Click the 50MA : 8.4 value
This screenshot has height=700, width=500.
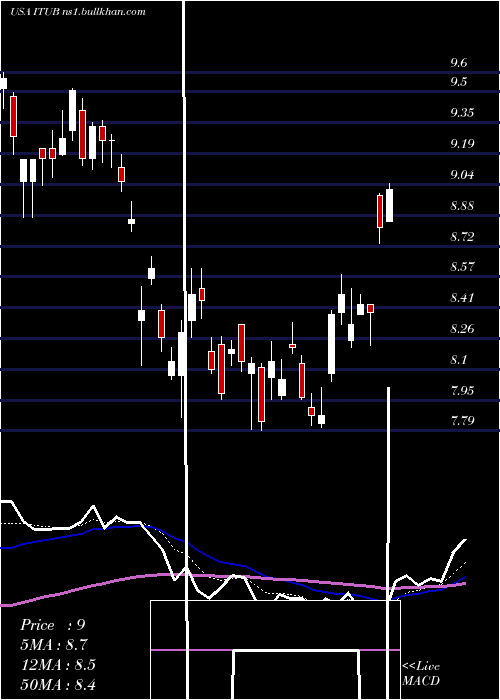pyautogui.click(x=58, y=684)
